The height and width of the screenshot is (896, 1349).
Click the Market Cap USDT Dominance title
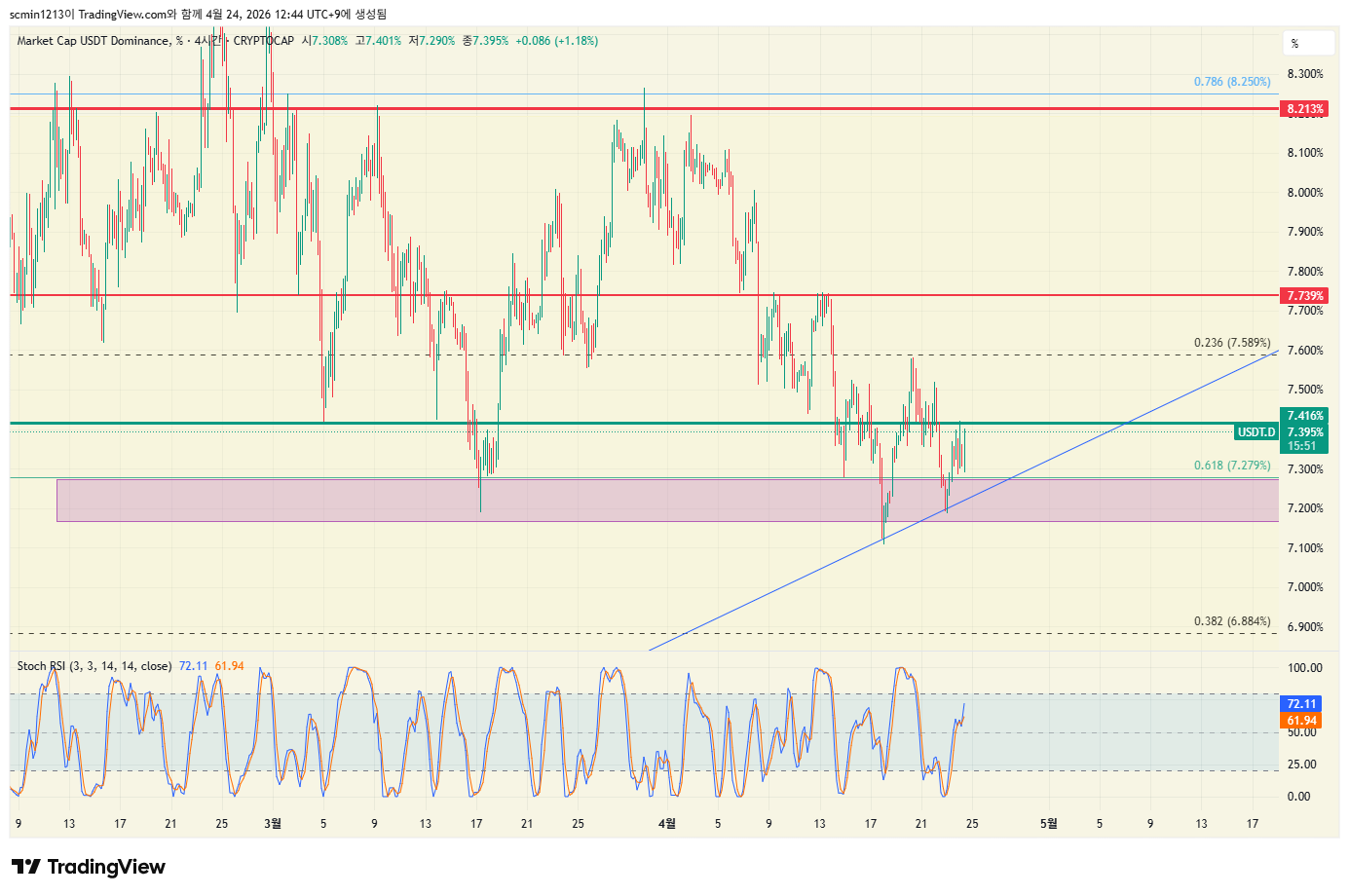pos(93,41)
